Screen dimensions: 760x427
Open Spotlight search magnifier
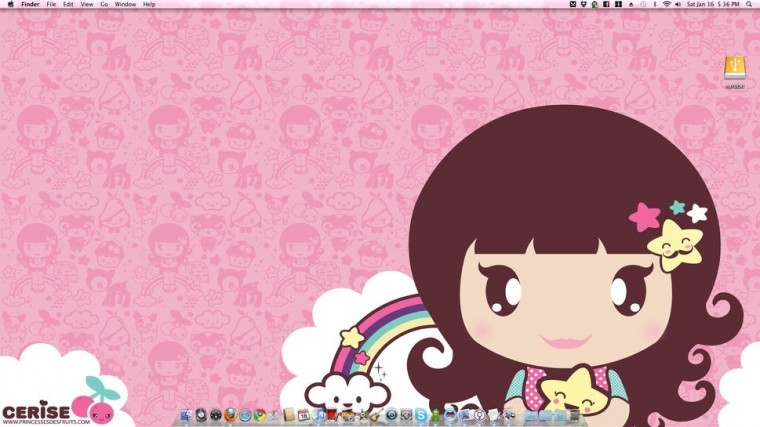(x=748, y=4)
